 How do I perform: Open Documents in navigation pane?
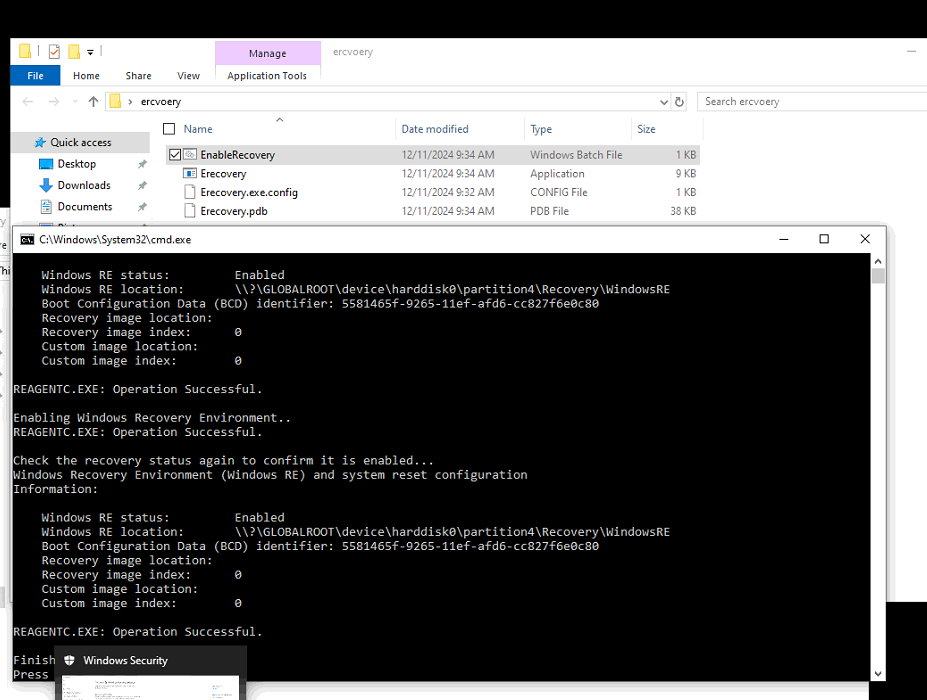click(x=85, y=207)
